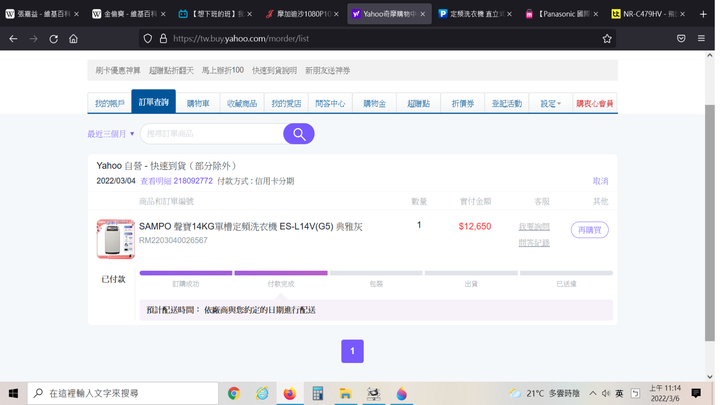Switch to the 定頻洗衣機 browser tab
Viewport: 720px width, 405px height.
click(x=475, y=14)
